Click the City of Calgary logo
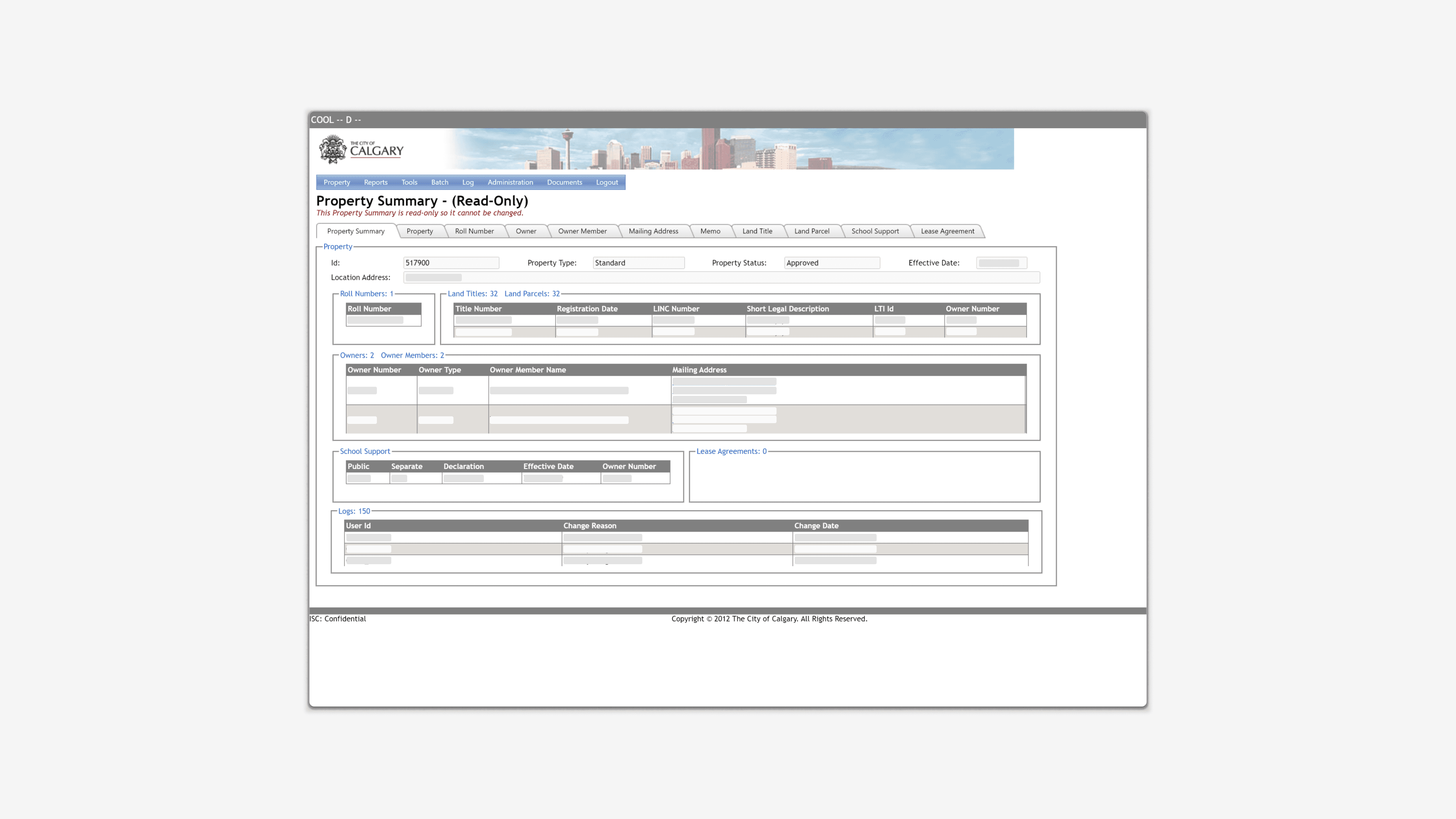 click(x=361, y=149)
